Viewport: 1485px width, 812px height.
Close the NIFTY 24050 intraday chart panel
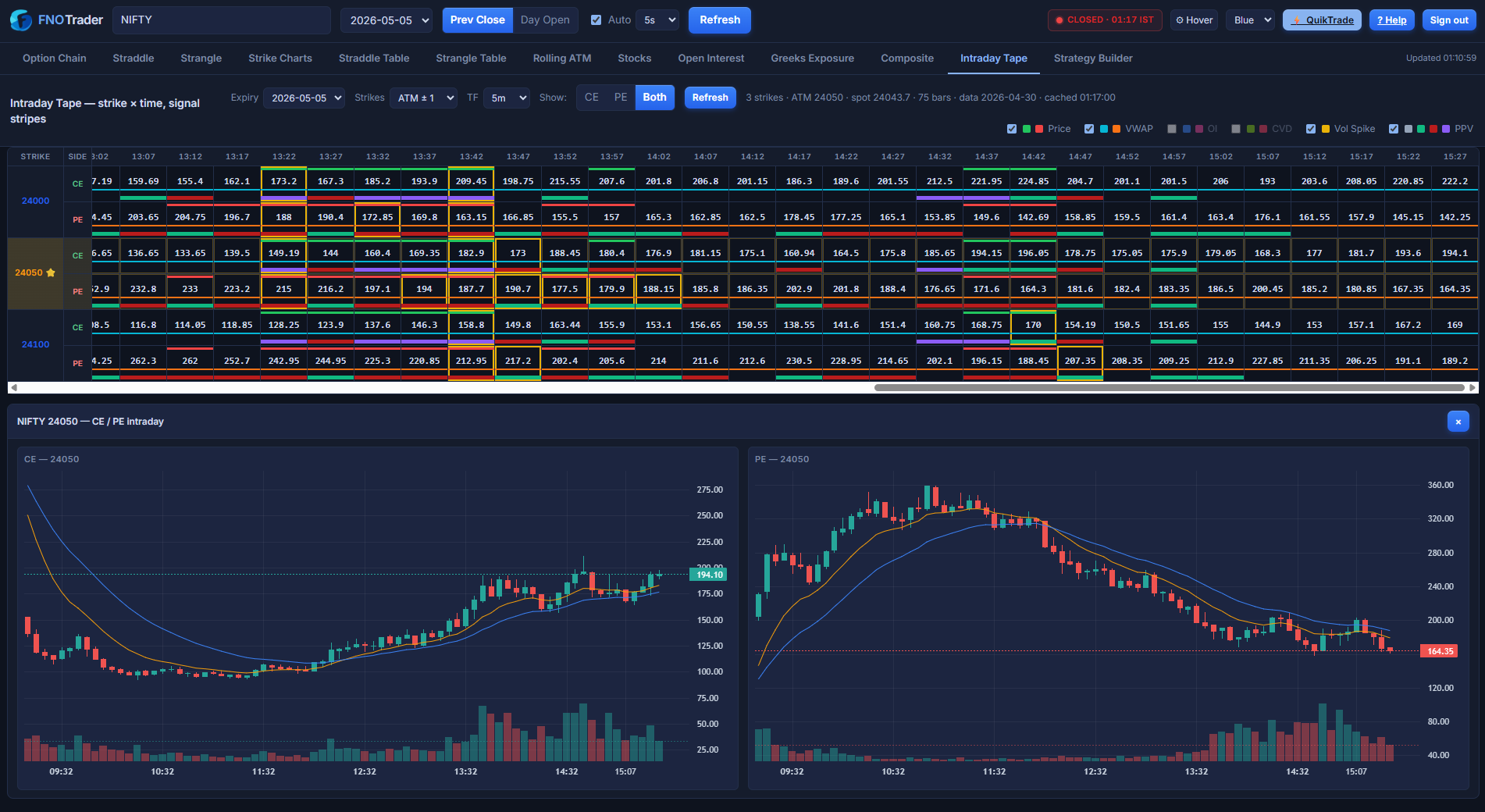(x=1458, y=422)
